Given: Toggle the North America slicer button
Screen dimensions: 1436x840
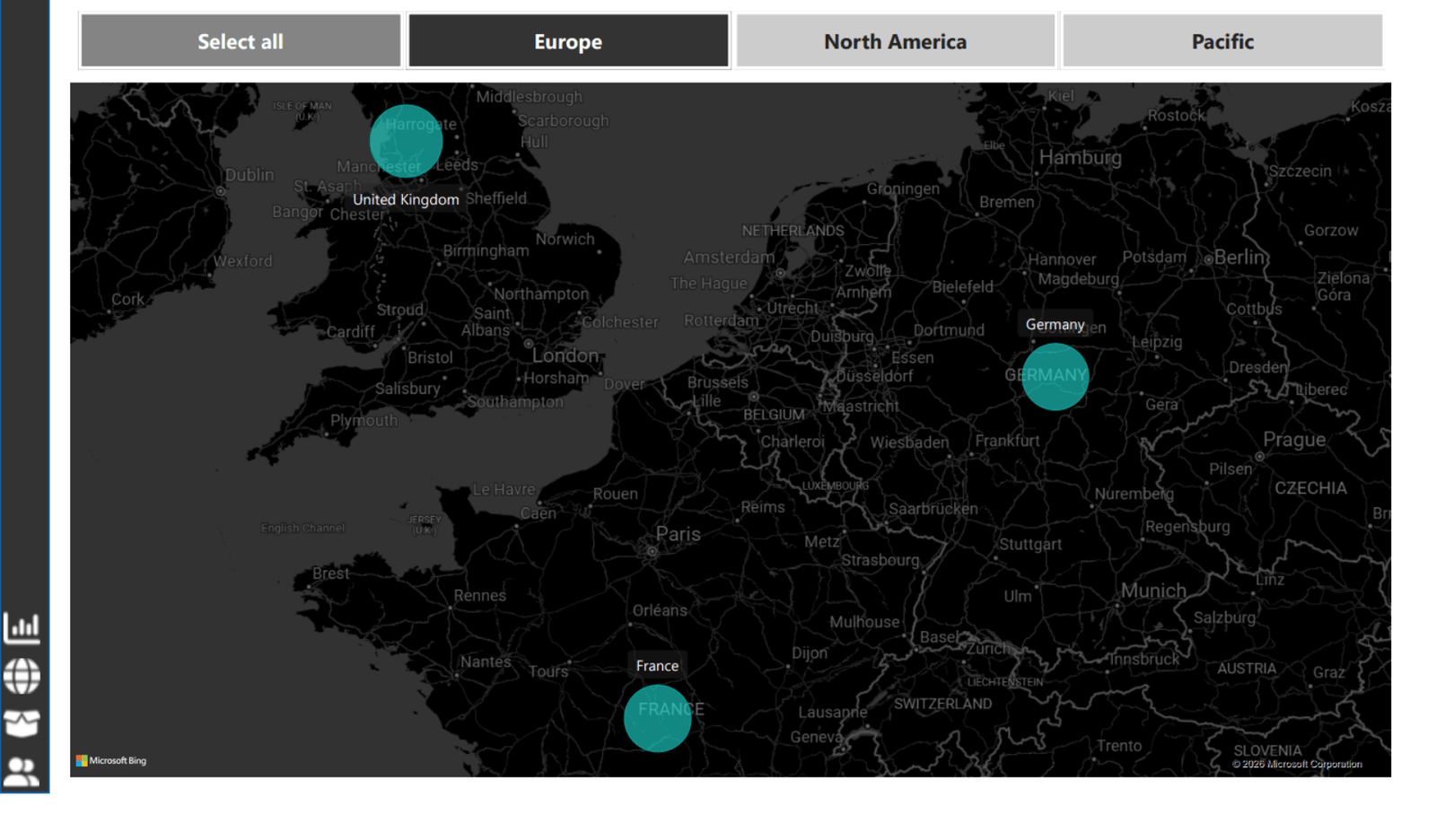Looking at the screenshot, I should (x=895, y=41).
